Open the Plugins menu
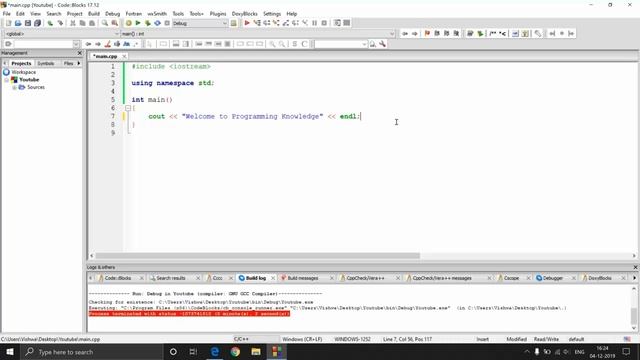This screenshot has width=640, height=360. tap(218, 13)
